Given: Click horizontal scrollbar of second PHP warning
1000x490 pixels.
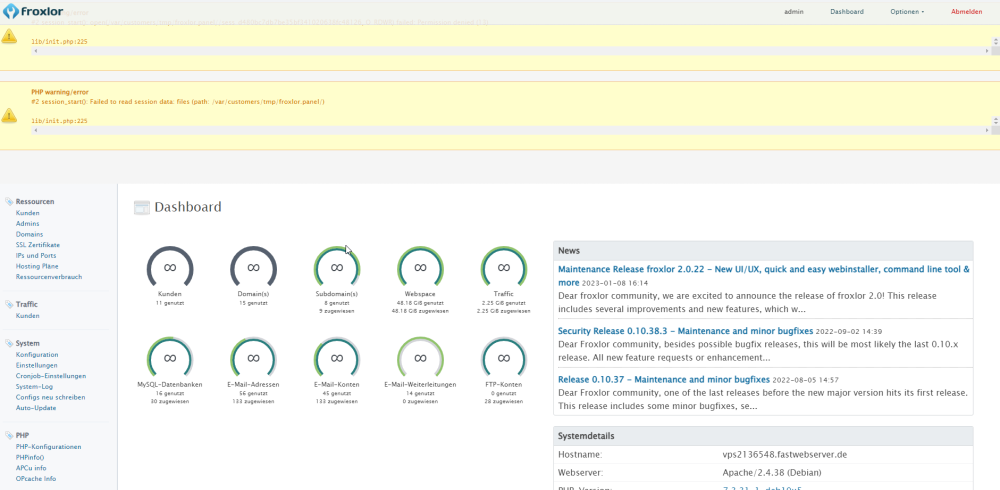Looking at the screenshot, I should (511, 130).
